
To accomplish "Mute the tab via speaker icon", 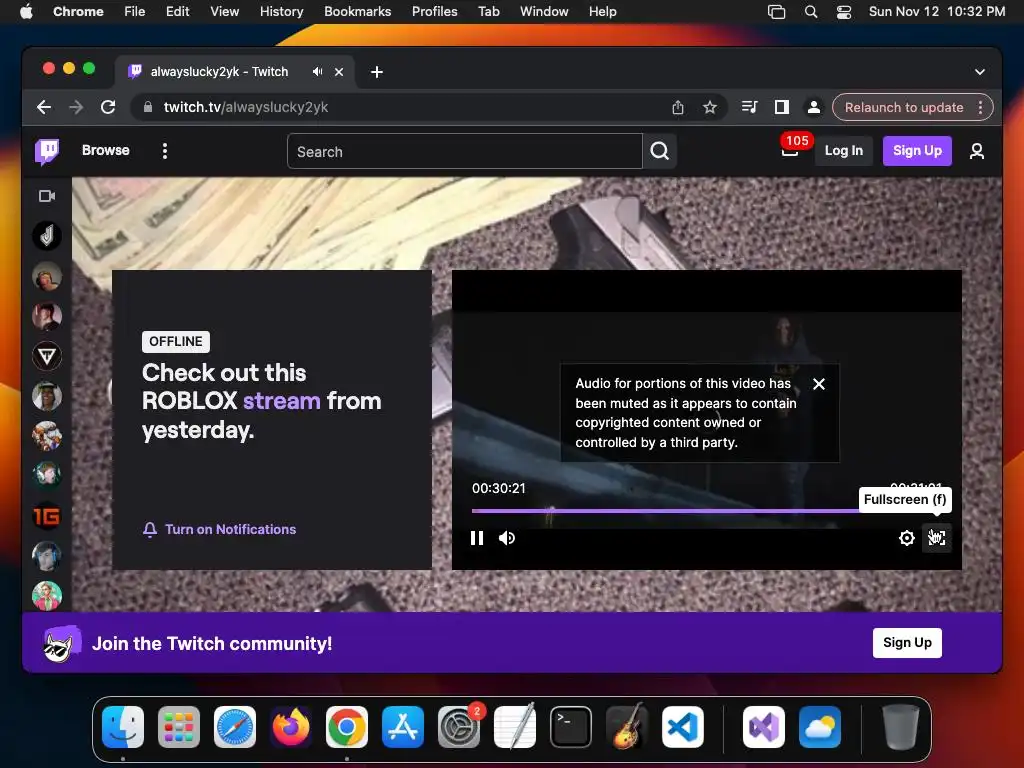I will (317, 72).
